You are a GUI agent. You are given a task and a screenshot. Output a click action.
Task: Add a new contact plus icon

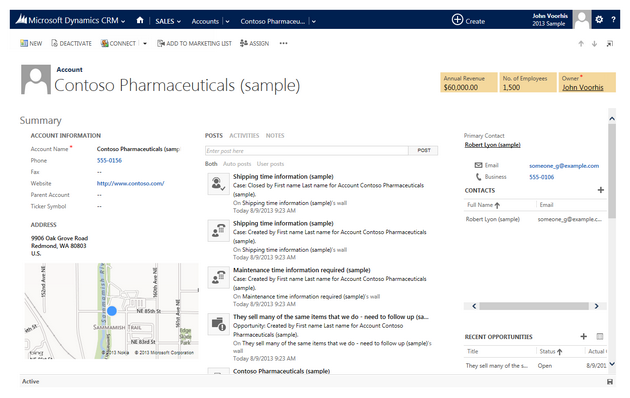click(600, 190)
